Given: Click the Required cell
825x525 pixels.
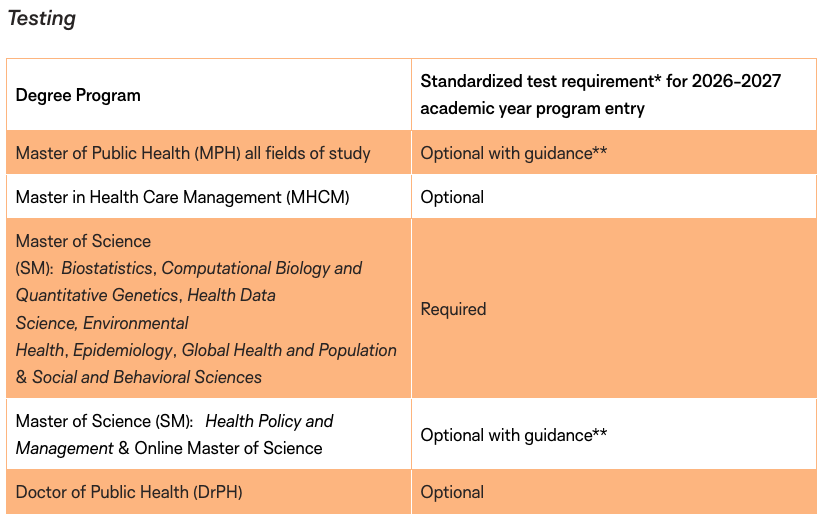Looking at the screenshot, I should [453, 309].
